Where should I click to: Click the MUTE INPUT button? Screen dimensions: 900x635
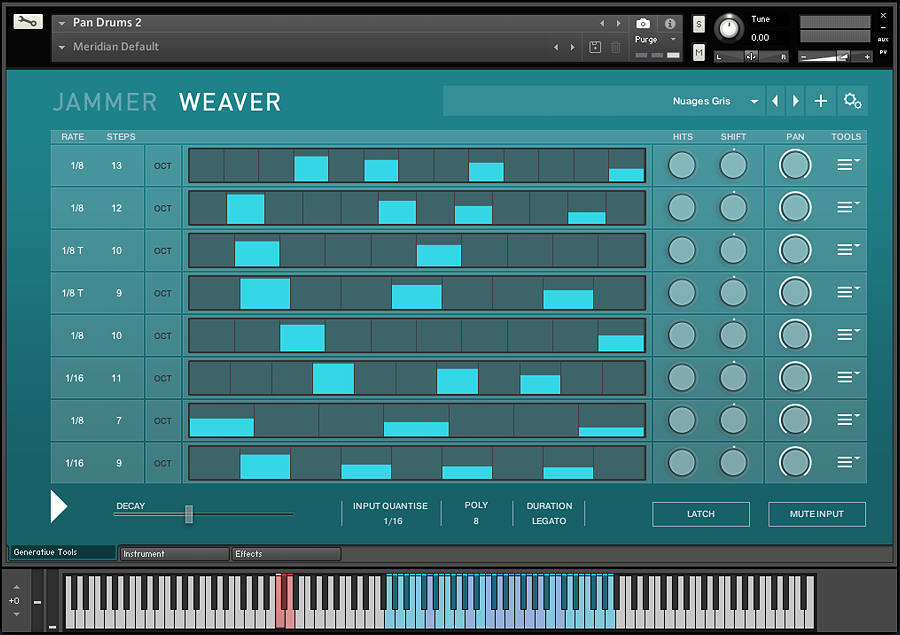pos(817,514)
